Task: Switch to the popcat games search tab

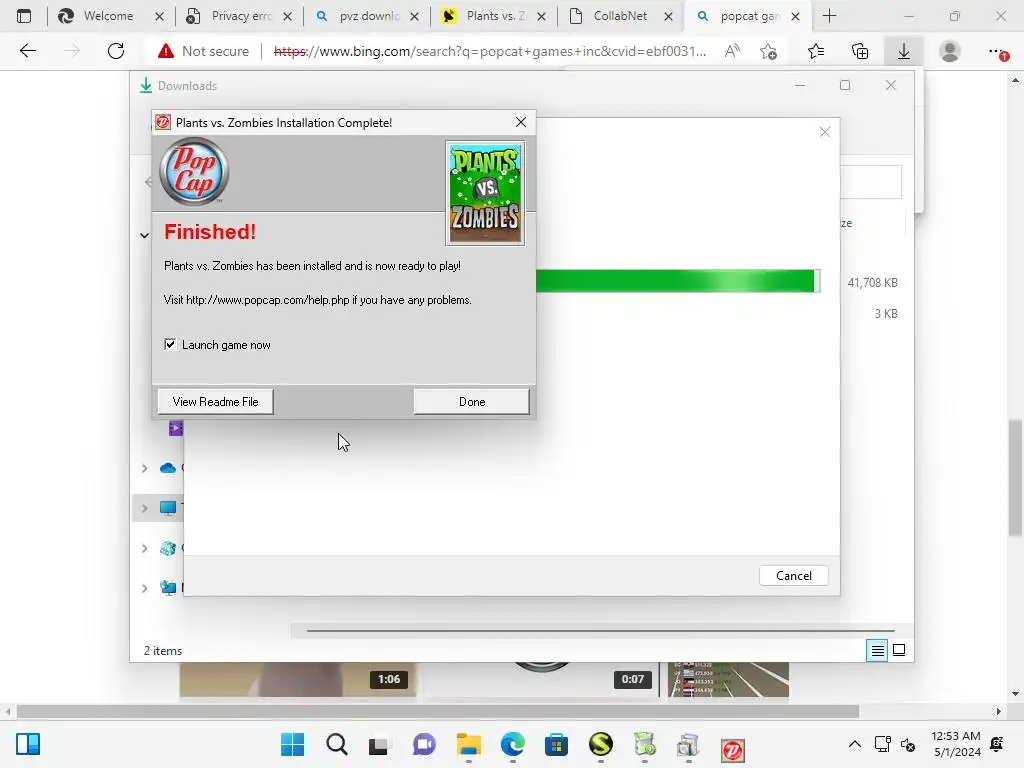Action: pos(748,16)
